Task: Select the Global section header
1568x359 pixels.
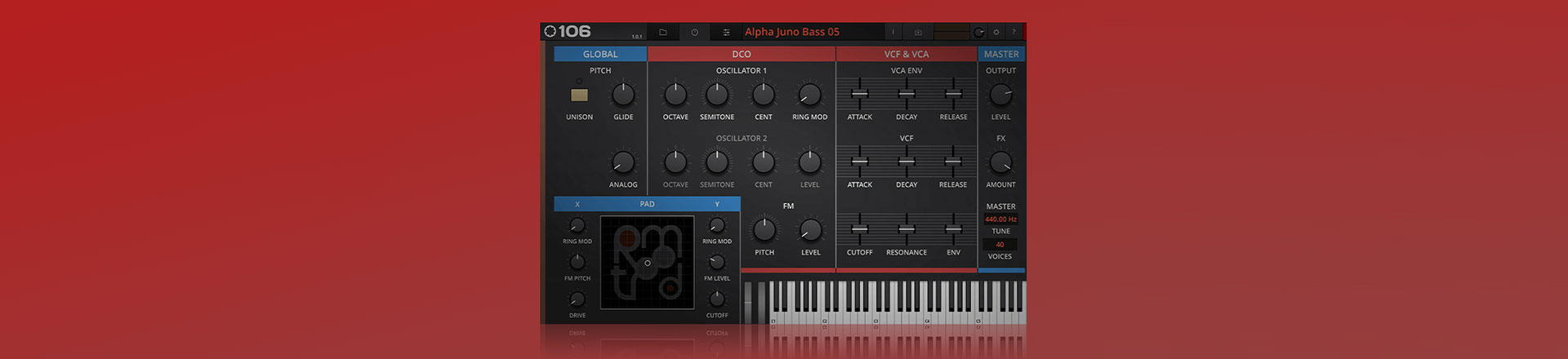Action: 600,54
